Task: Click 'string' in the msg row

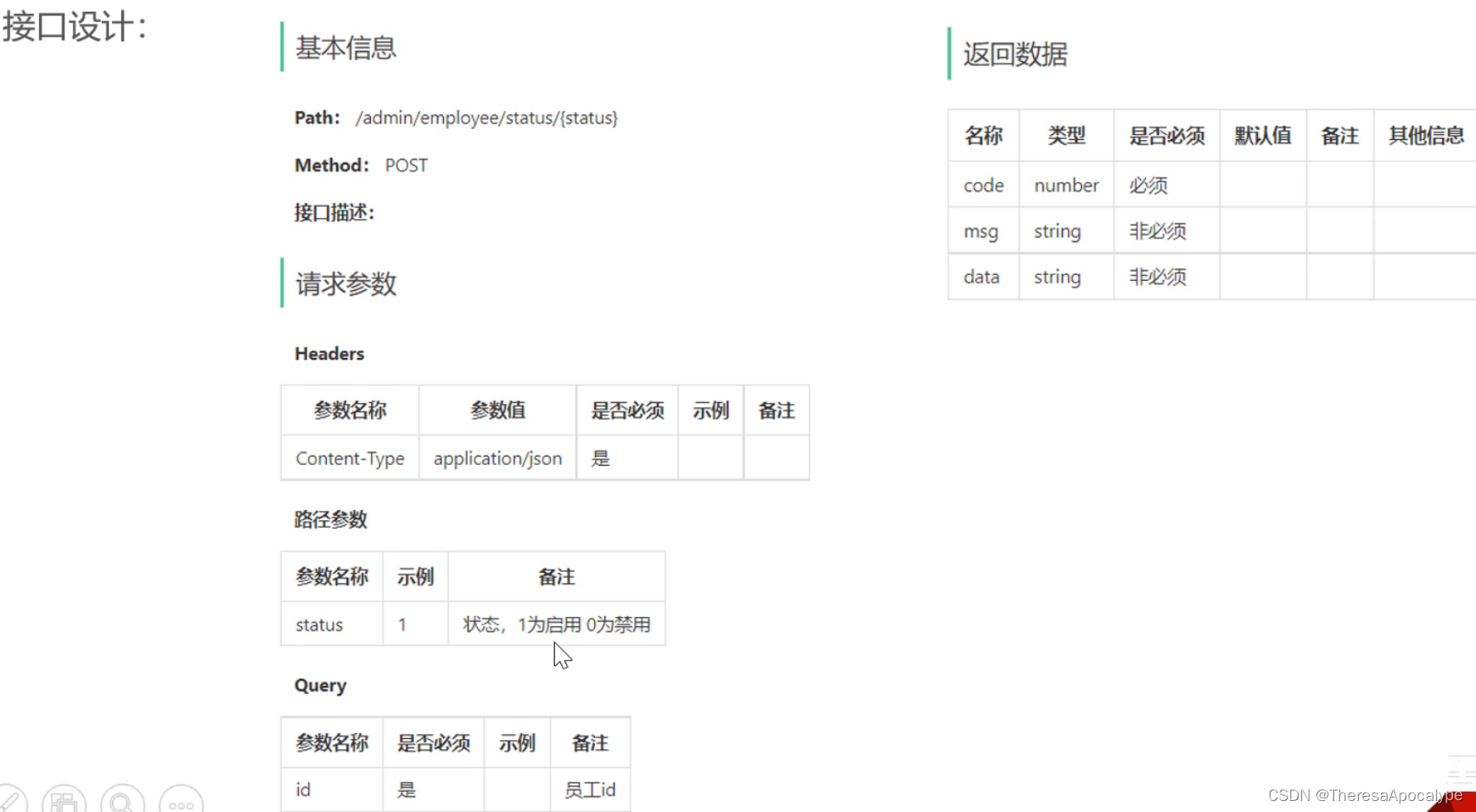Action: click(1058, 232)
